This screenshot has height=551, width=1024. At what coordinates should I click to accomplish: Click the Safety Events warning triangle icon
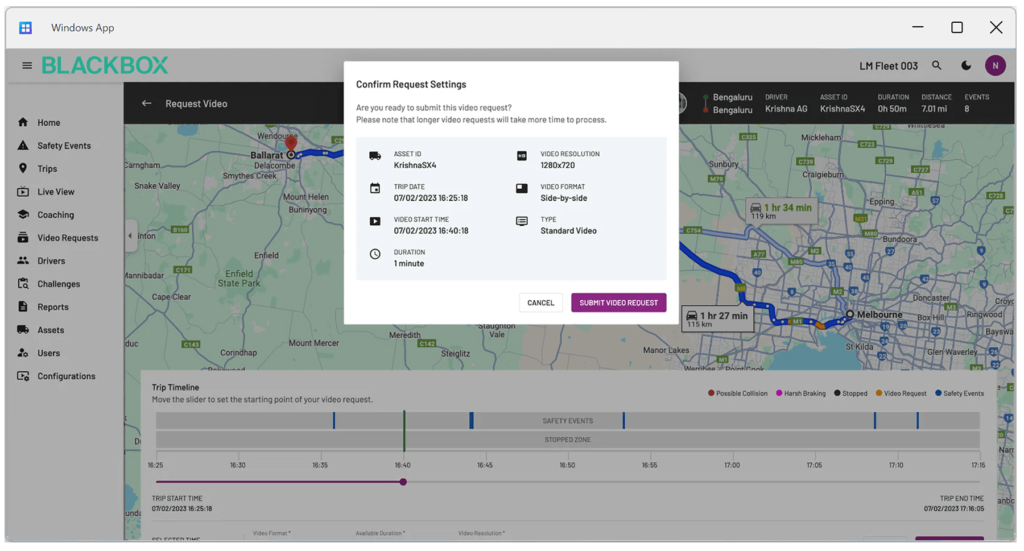pos(23,145)
